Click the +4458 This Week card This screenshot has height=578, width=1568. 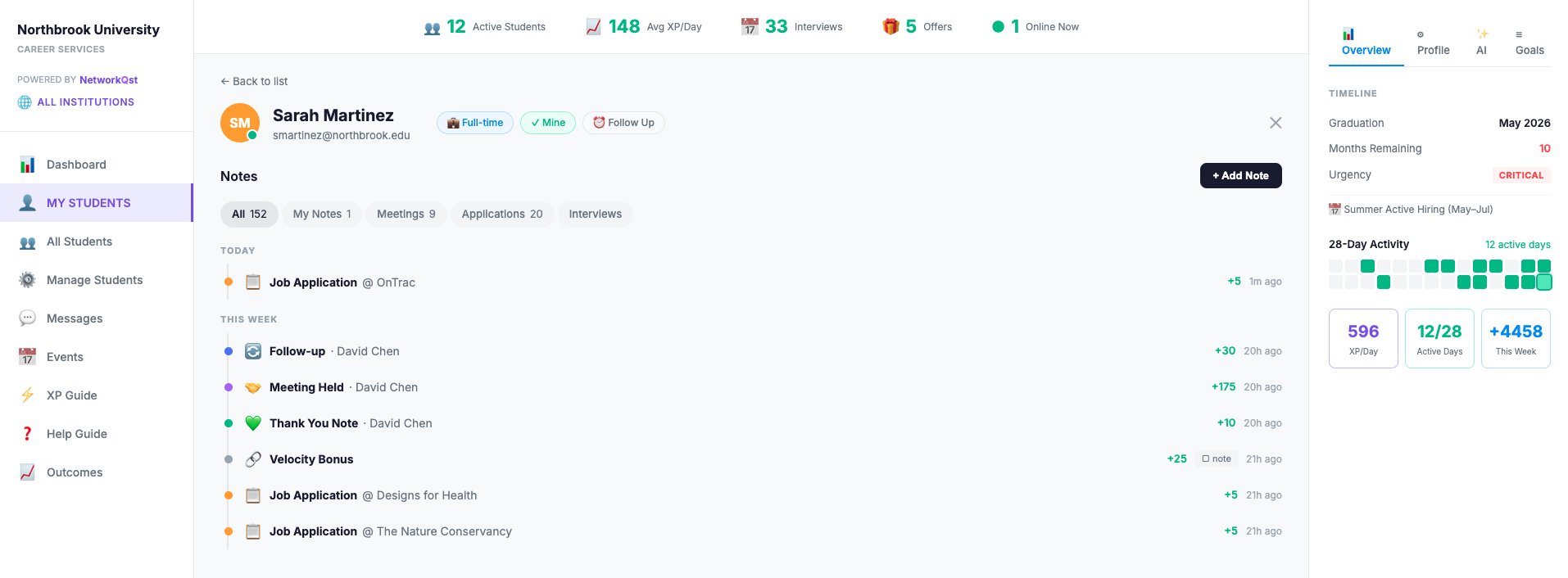tap(1516, 338)
